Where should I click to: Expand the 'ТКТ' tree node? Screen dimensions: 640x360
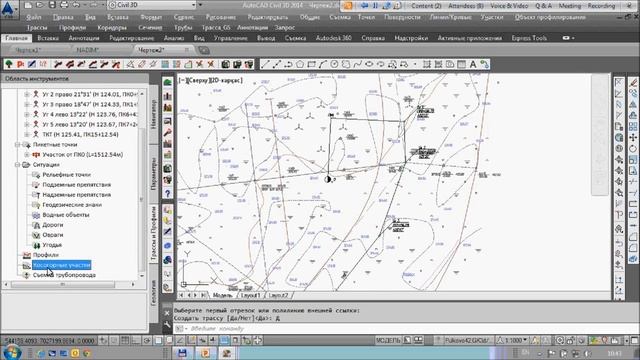27,134
